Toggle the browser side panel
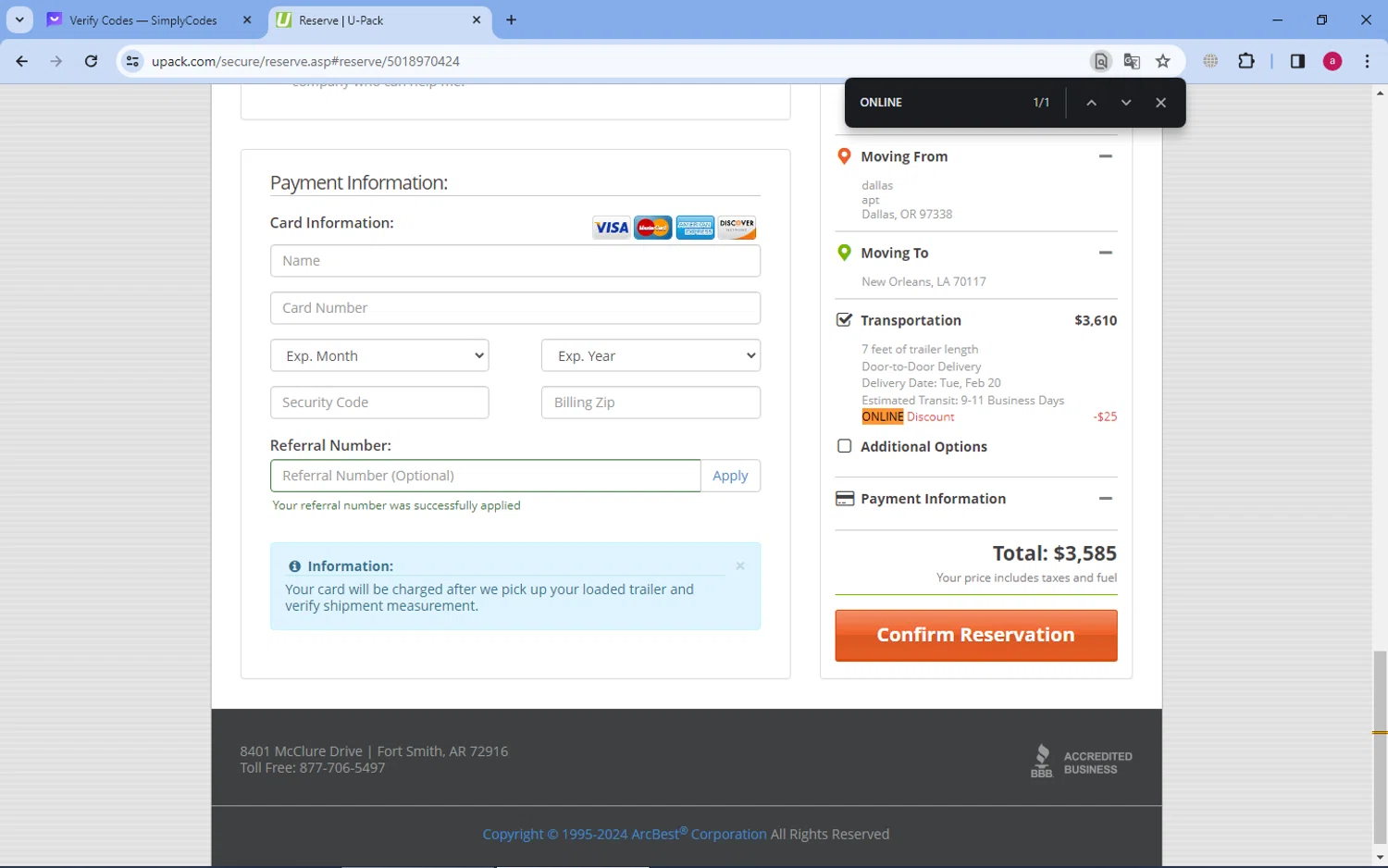1388x868 pixels. (x=1297, y=61)
